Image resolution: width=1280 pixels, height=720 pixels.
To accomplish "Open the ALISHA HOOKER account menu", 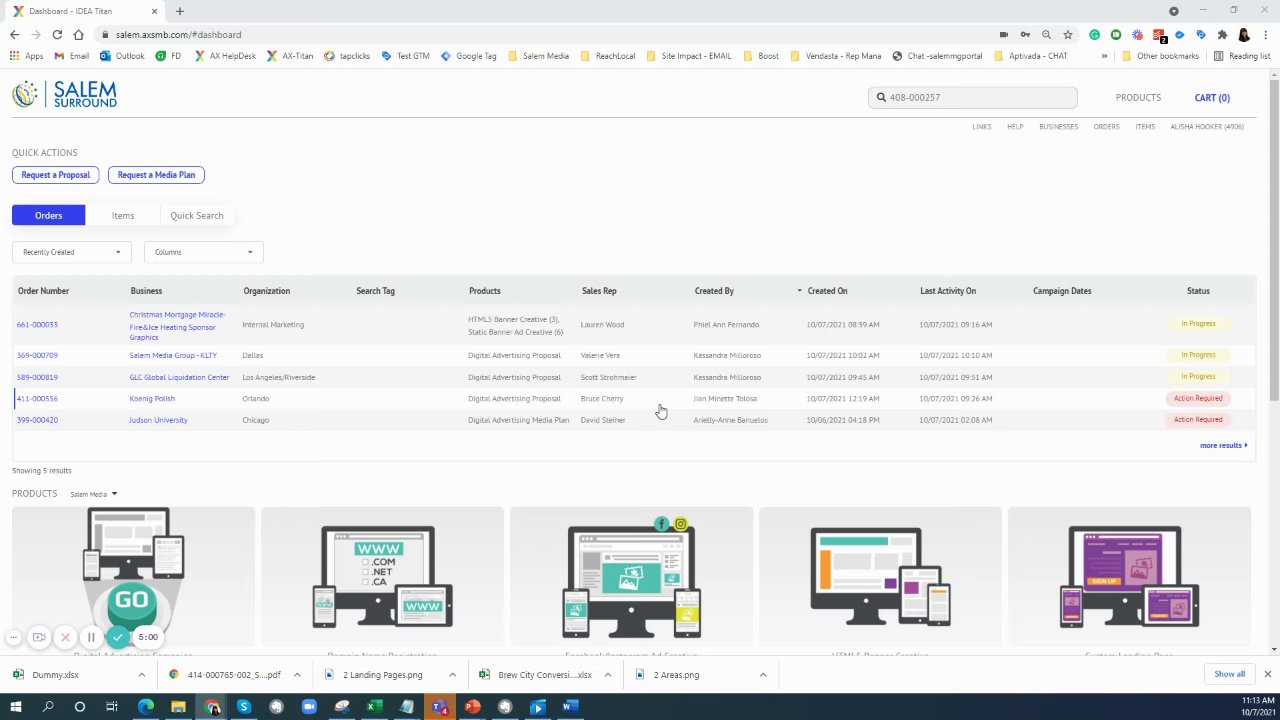I will [1207, 127].
